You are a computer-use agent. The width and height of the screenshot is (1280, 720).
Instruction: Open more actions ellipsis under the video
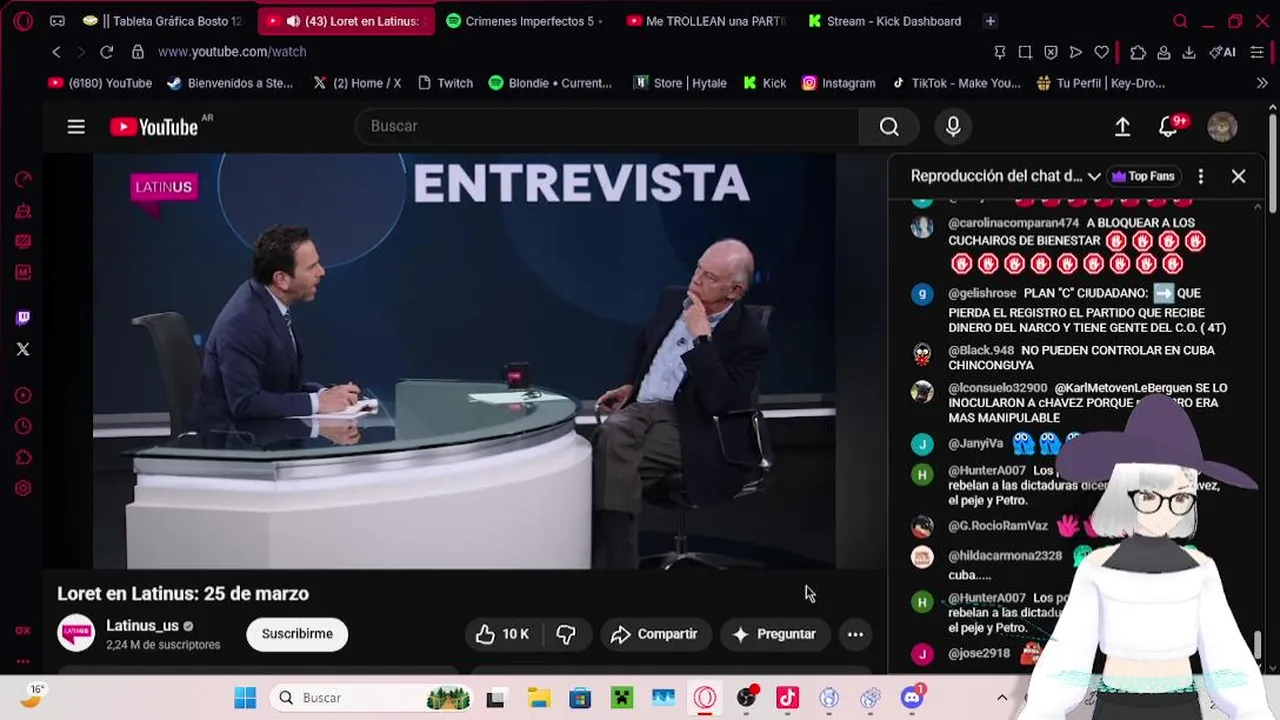coord(855,634)
